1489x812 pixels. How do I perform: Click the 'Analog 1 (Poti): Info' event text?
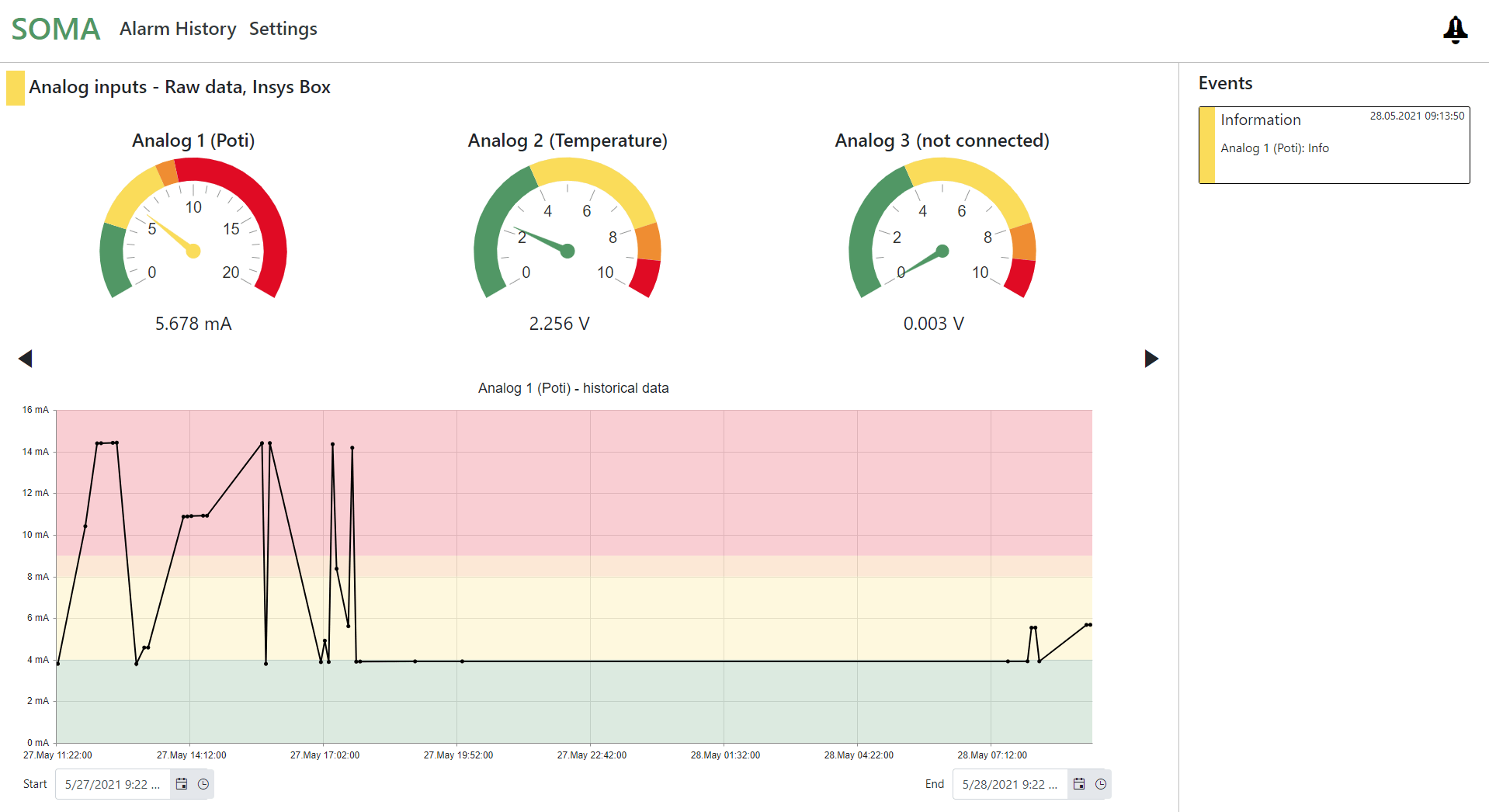click(1275, 147)
